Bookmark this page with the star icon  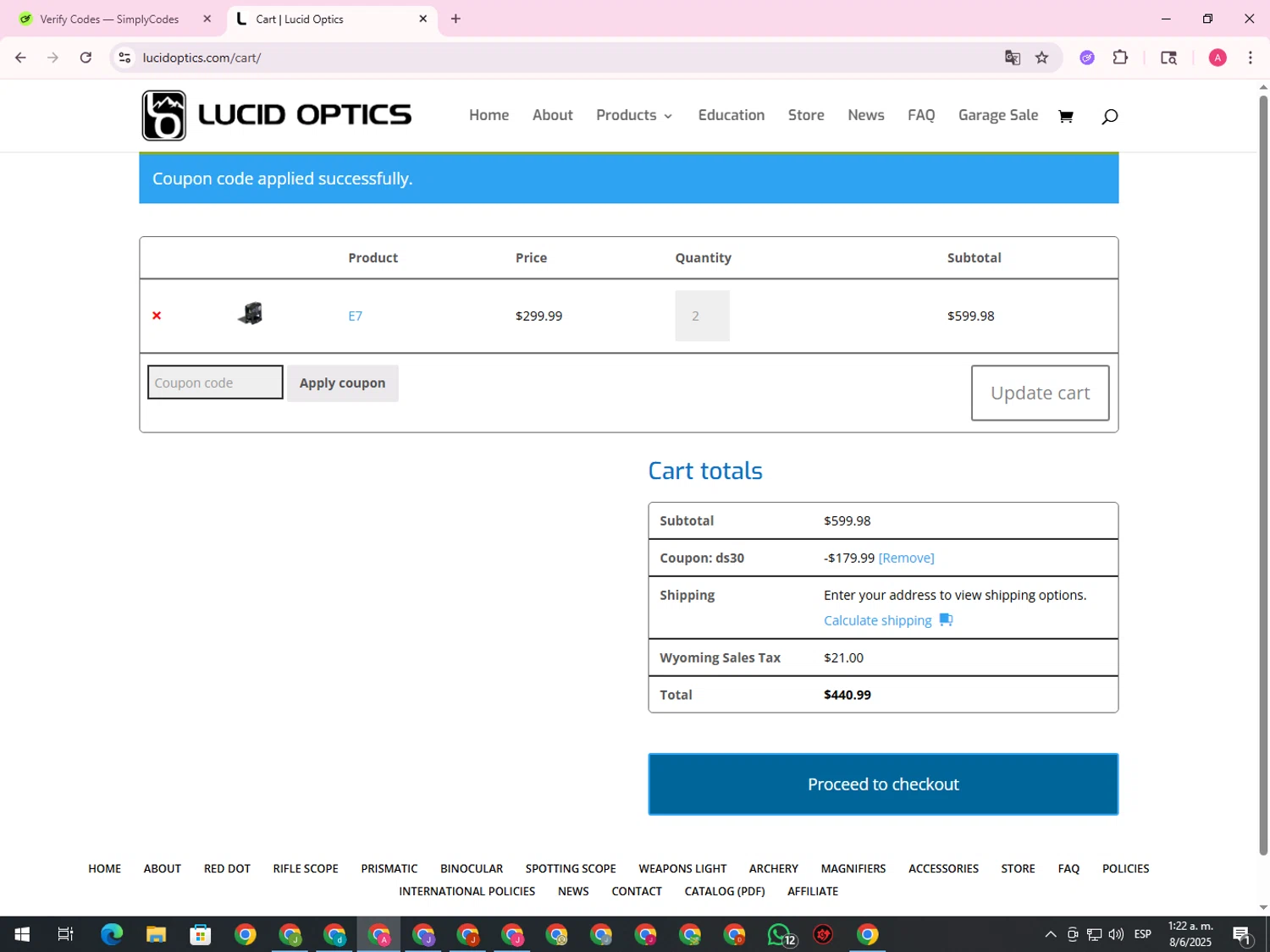[1042, 58]
